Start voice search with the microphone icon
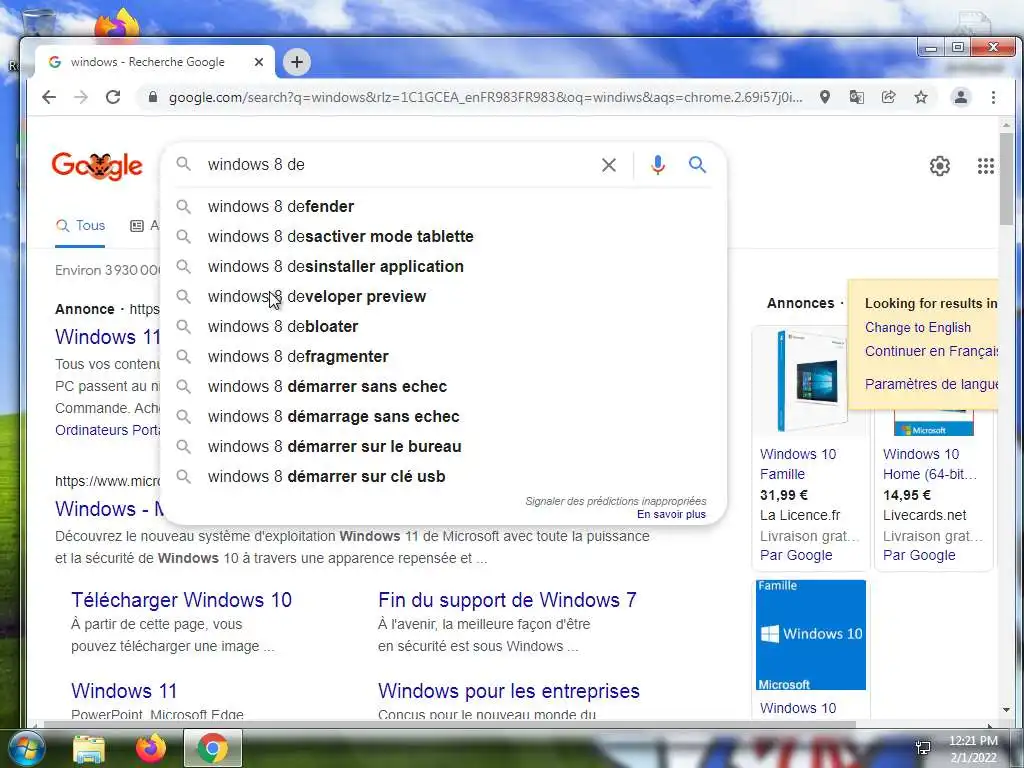Screen dimensions: 1024x768 click(x=658, y=165)
